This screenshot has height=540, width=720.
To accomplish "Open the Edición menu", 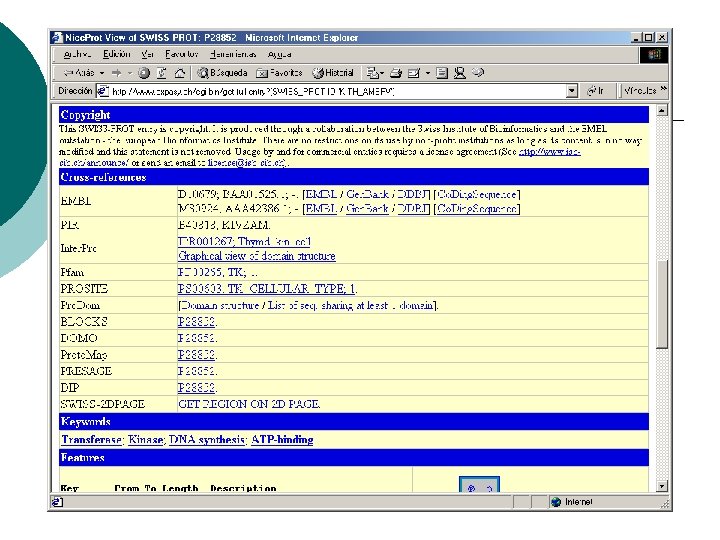I will click(x=117, y=54).
